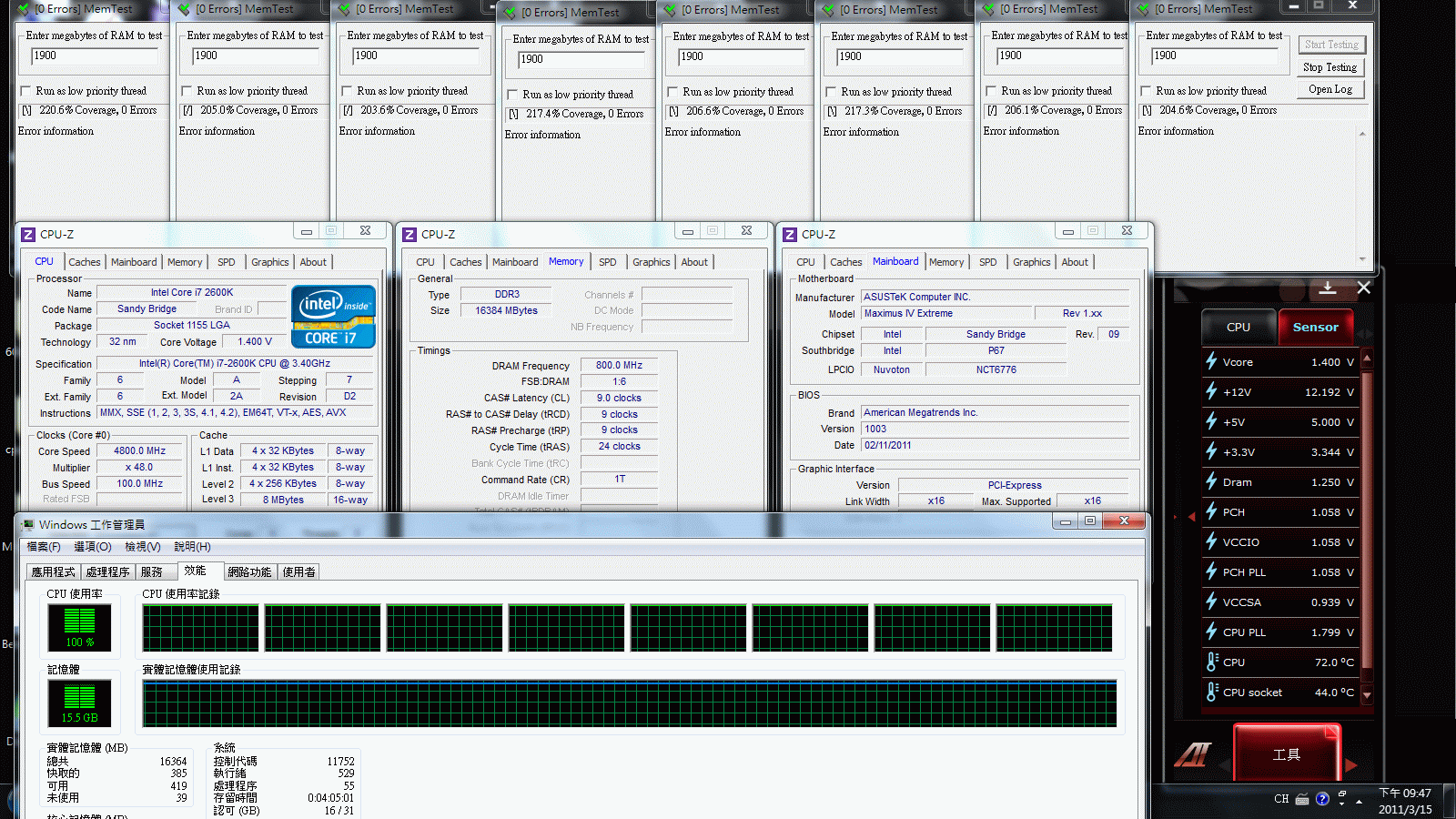1456x819 pixels.
Task: Click the keyboard icon in language bar
Action: (x=1302, y=800)
